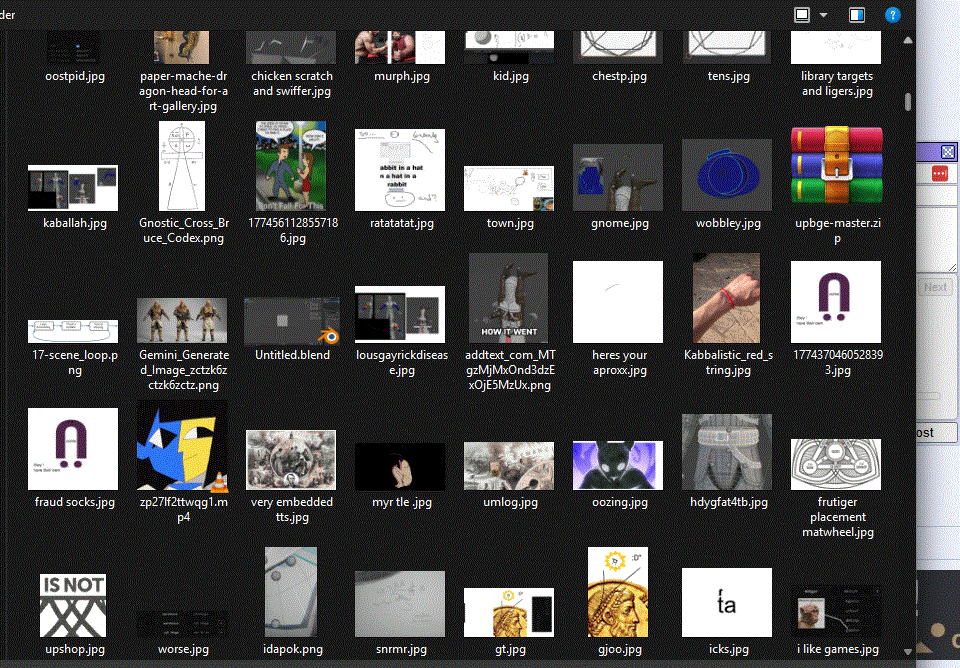Image resolution: width=960 pixels, height=668 pixels.
Task: Click the kid.jpg file name
Action: (x=511, y=76)
